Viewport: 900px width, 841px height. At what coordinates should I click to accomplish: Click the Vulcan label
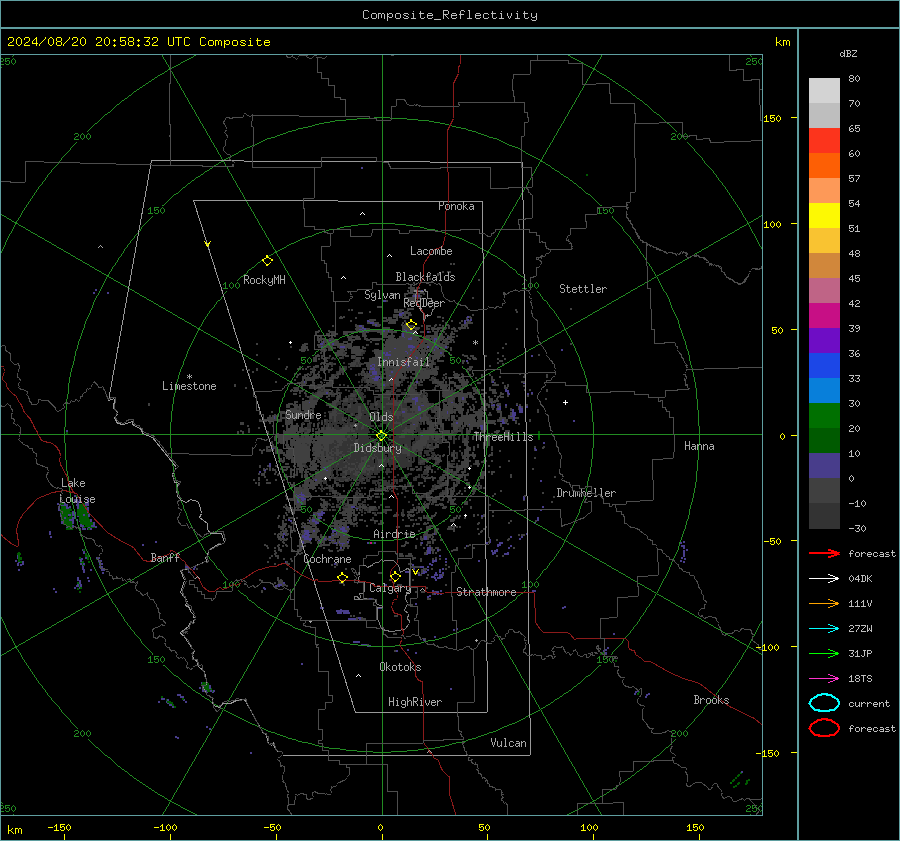coord(508,743)
